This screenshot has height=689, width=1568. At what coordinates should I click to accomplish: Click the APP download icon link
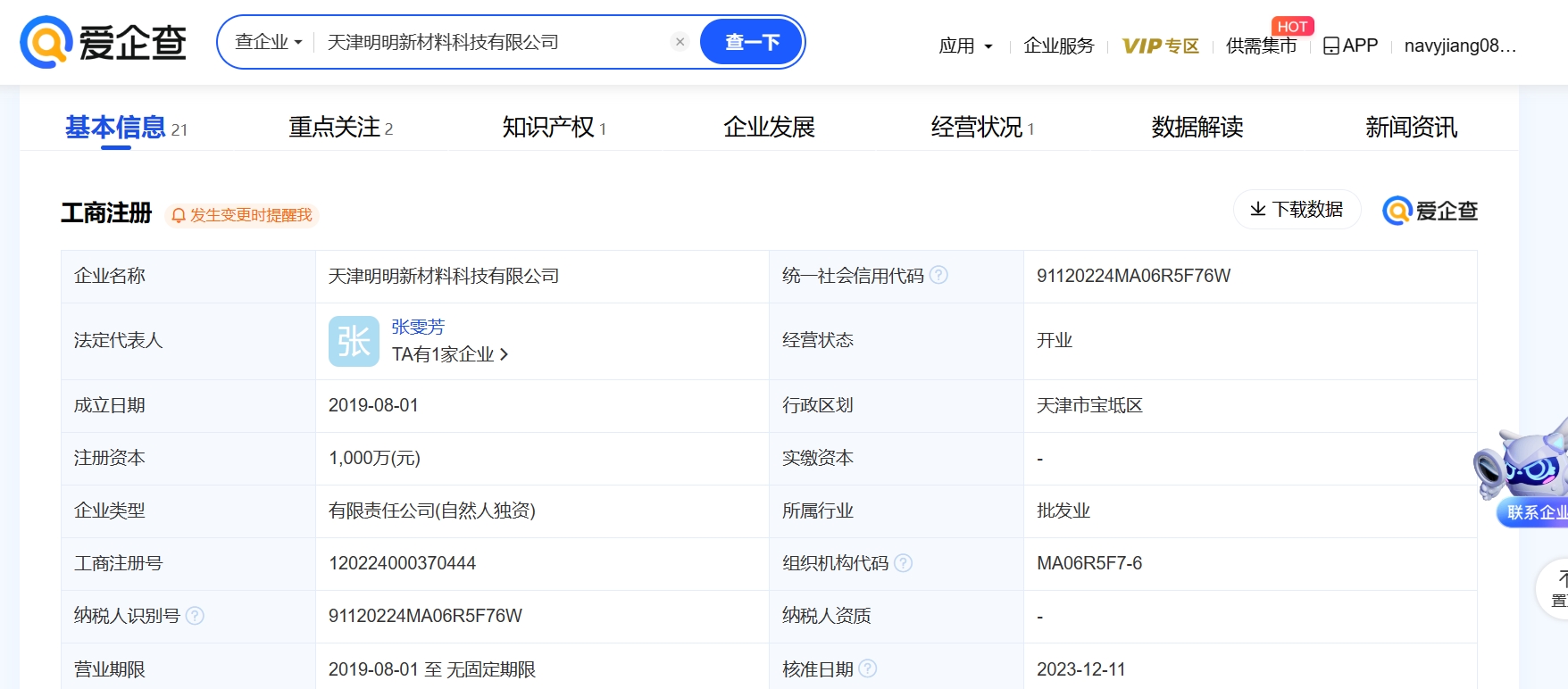tap(1350, 46)
